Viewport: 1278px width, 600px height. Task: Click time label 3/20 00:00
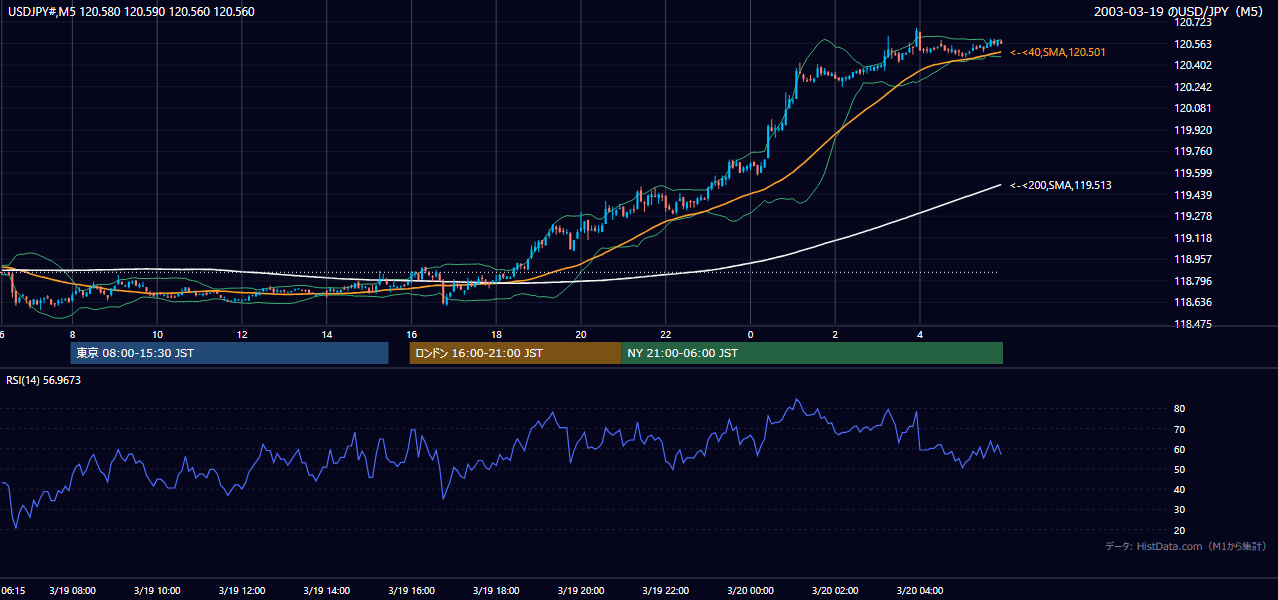[x=751, y=591]
